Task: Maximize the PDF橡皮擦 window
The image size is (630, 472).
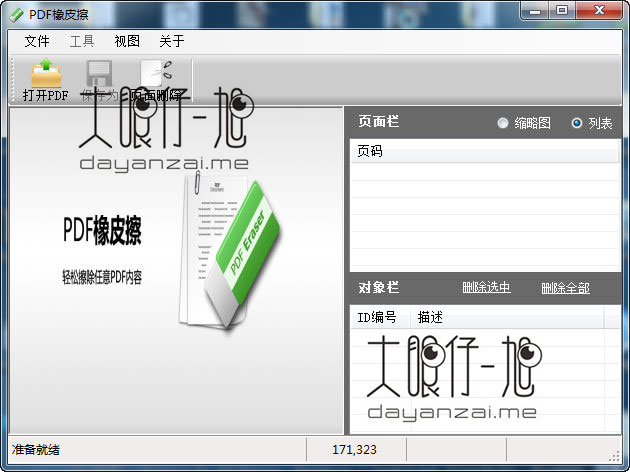Action: click(x=562, y=11)
